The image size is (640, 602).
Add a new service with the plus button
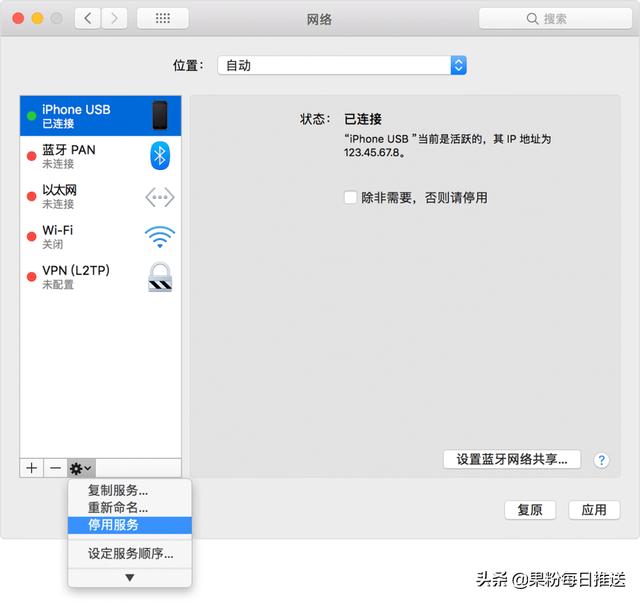pyautogui.click(x=31, y=468)
